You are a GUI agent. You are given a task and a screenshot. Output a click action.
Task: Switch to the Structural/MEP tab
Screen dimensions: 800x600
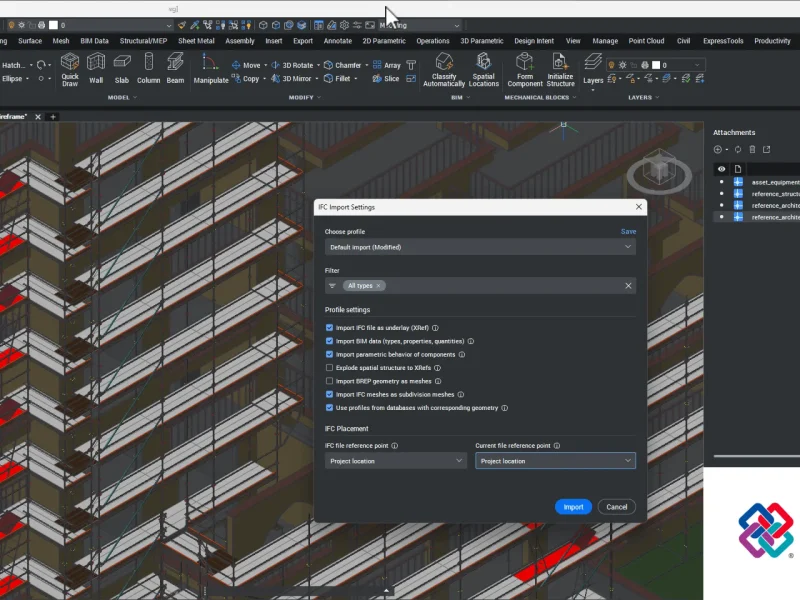point(143,41)
